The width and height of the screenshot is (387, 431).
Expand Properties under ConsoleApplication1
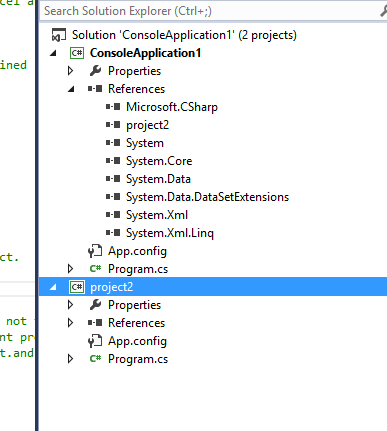(x=70, y=71)
